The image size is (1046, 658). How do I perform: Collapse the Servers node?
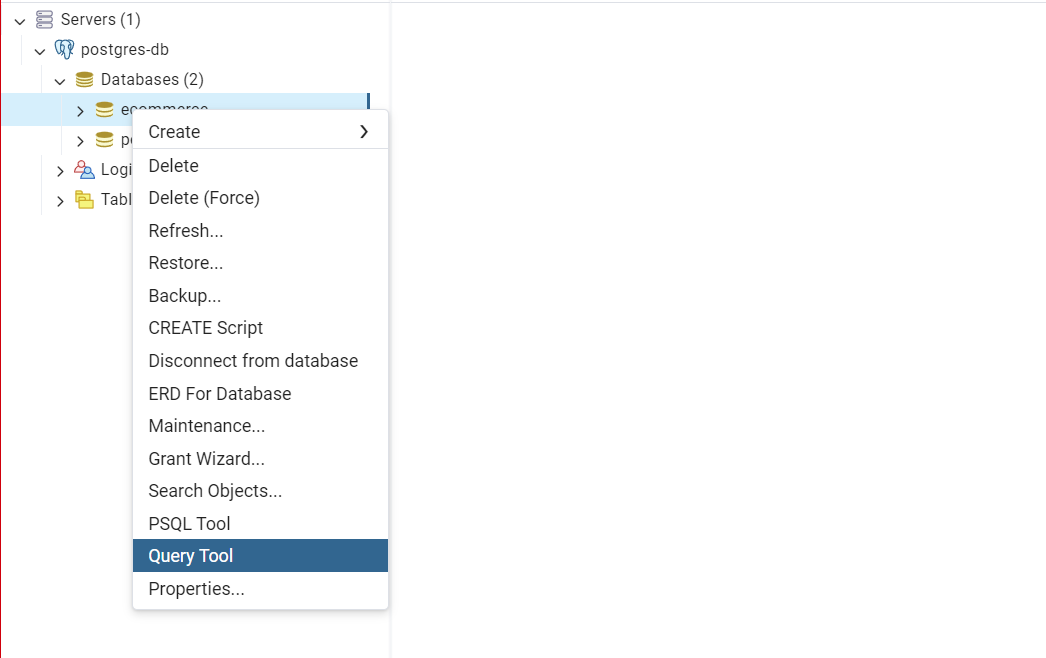tap(20, 19)
